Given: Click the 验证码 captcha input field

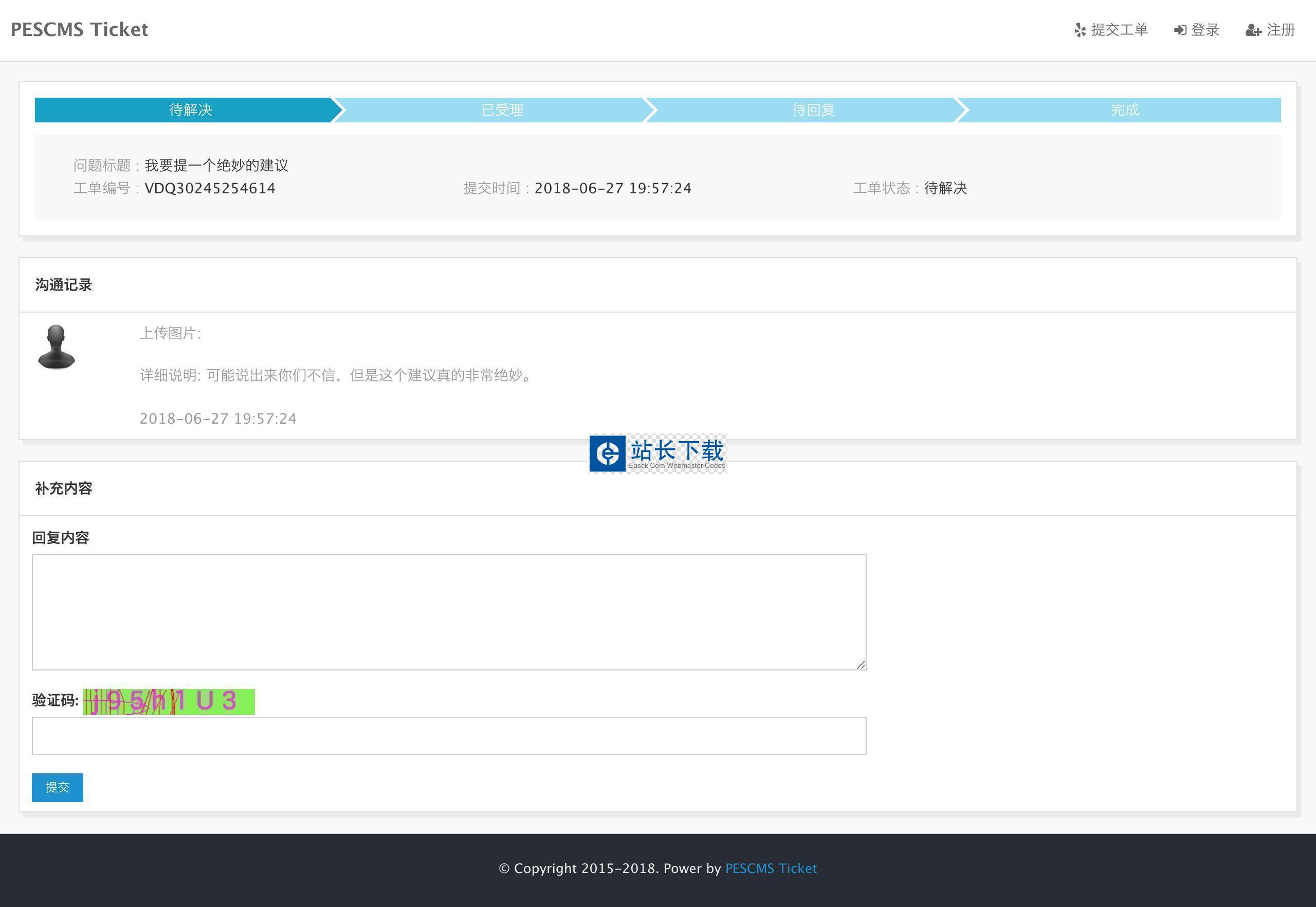Looking at the screenshot, I should 449,735.
